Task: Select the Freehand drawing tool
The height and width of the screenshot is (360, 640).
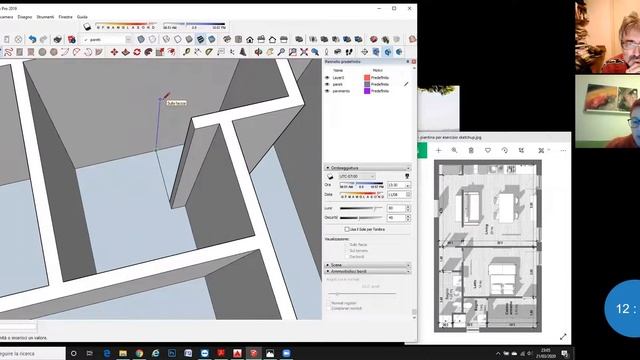Action: coord(9,52)
